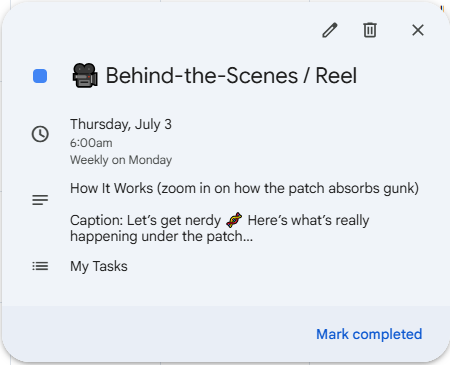
Task: Click the DNA emoji in the caption
Action: click(234, 220)
